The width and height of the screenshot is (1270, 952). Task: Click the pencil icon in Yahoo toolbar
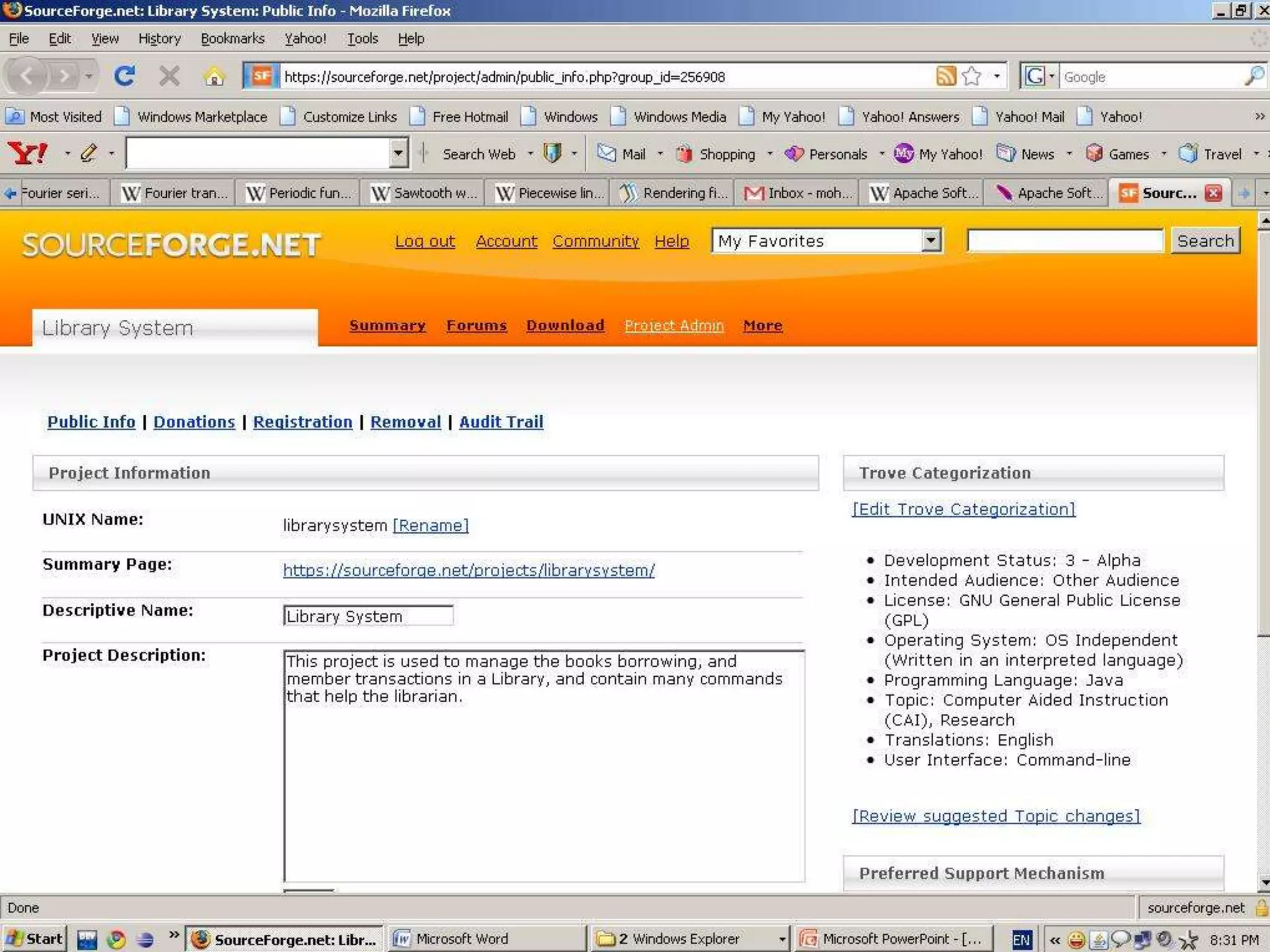tap(89, 153)
